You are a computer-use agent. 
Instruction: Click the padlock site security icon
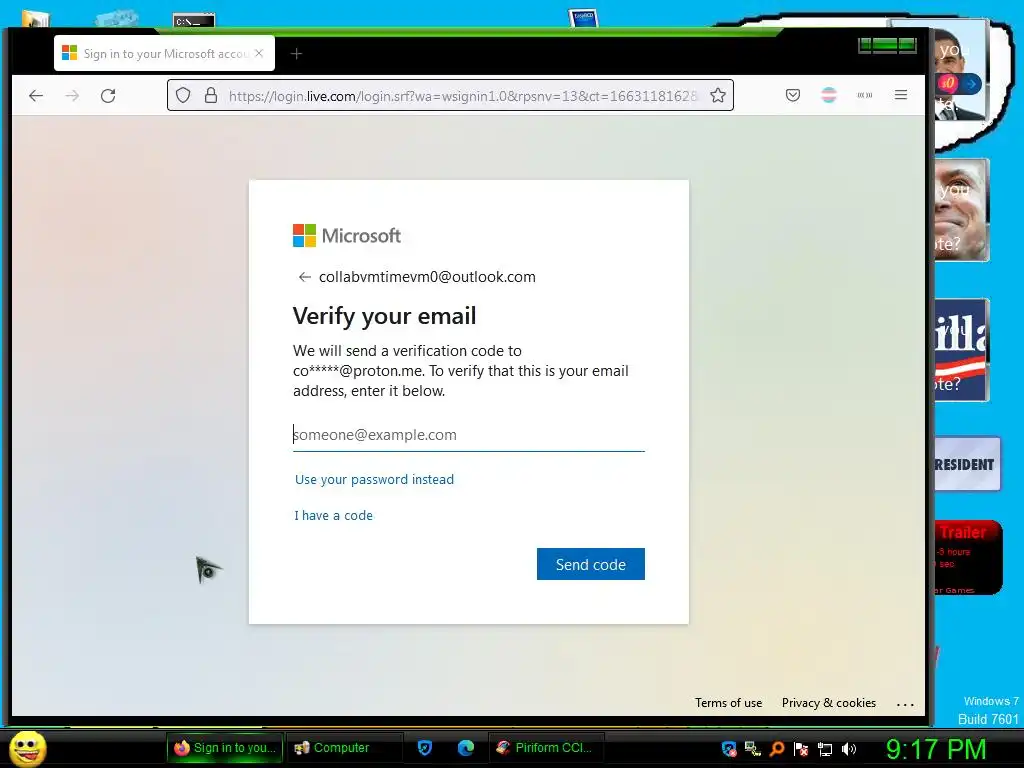point(211,95)
